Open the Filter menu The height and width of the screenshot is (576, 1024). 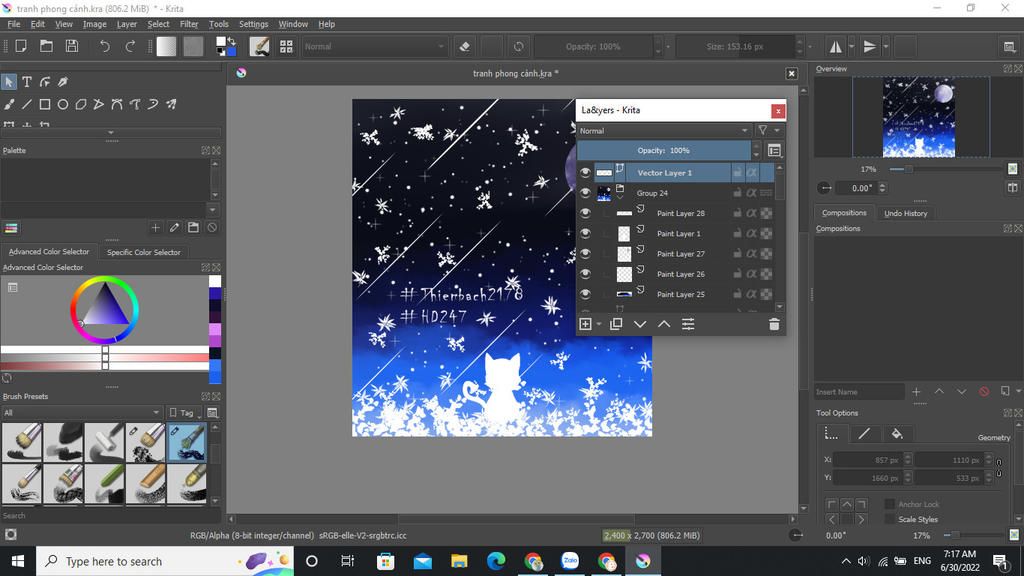click(189, 24)
